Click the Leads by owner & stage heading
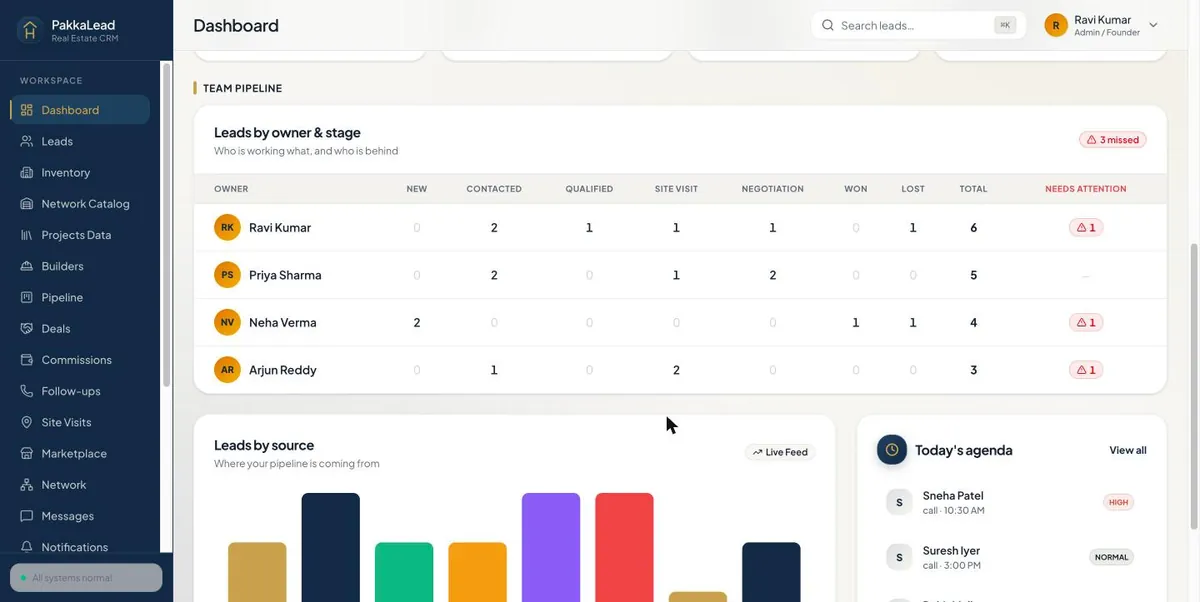This screenshot has width=1200, height=602. 287,132
